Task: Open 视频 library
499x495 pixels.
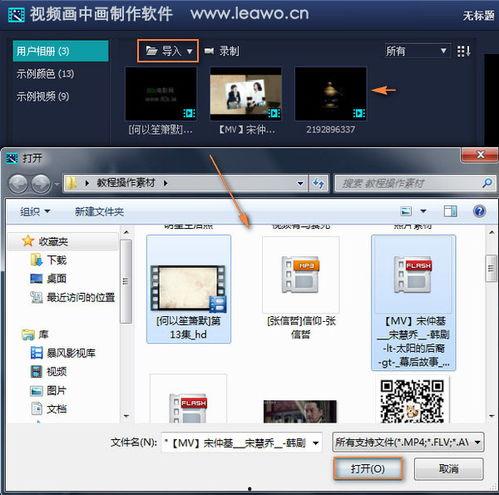Action: (x=56, y=371)
